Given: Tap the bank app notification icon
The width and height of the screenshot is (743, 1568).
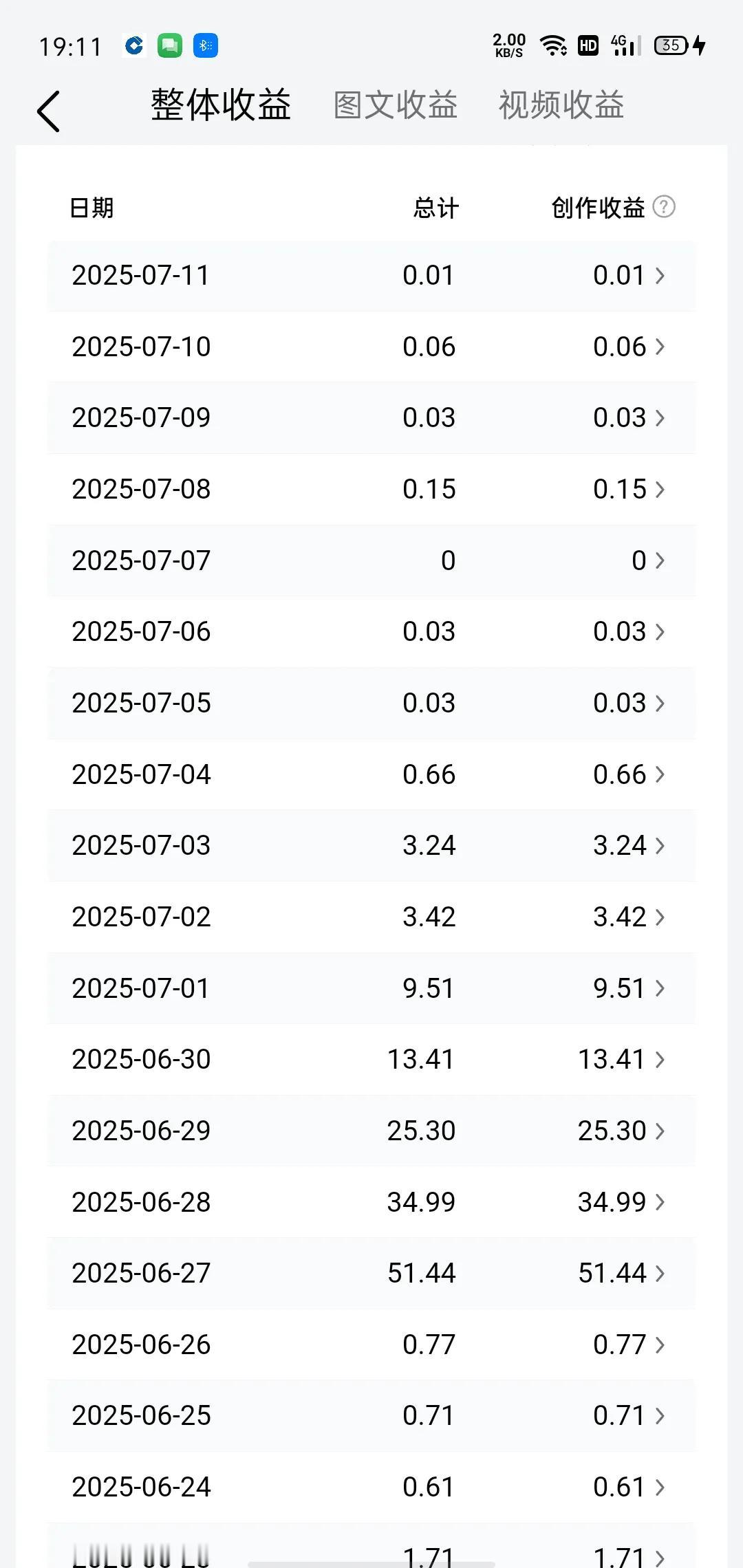Looking at the screenshot, I should click(x=134, y=46).
